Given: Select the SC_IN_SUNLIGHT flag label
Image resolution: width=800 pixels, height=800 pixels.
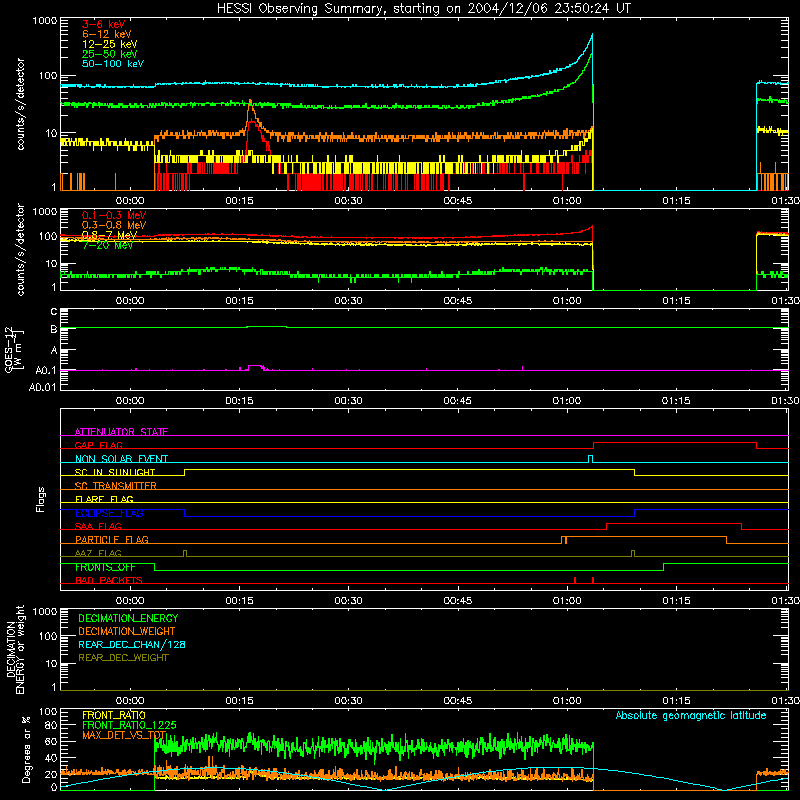Looking at the screenshot, I should 115,472.
